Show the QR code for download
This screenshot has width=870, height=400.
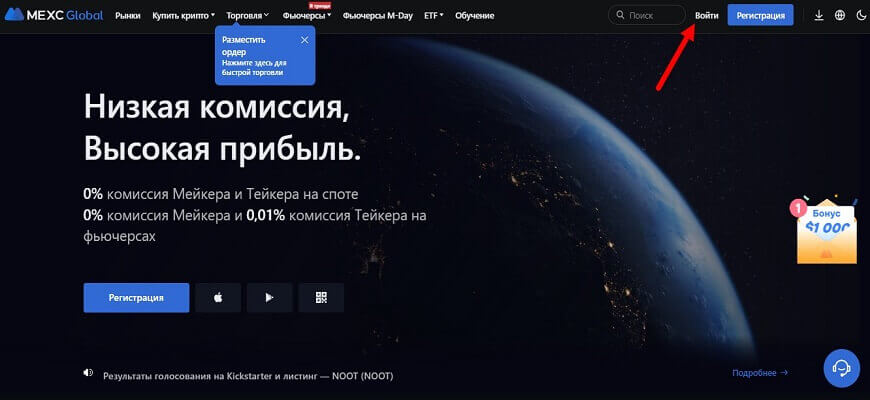tap(321, 297)
